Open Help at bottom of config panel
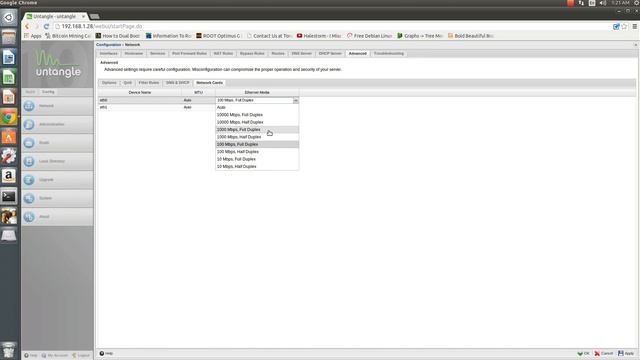Screen dimensions: 640x360 [x=106, y=353]
